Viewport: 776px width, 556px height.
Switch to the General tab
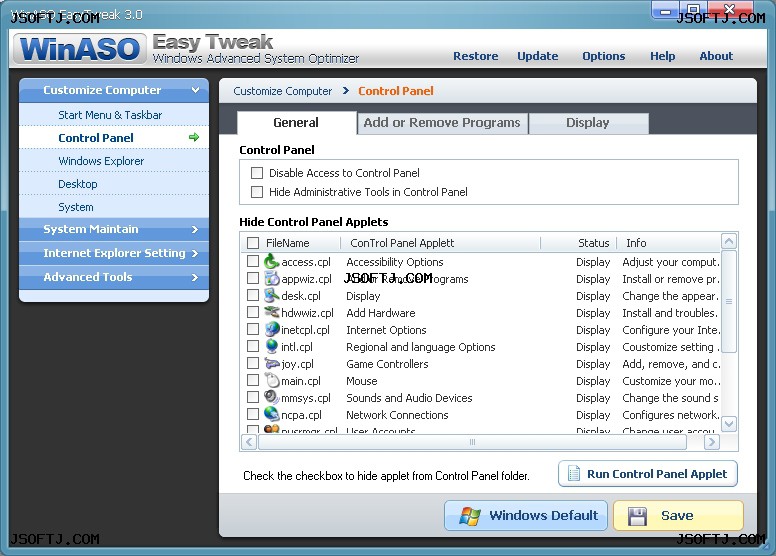(x=296, y=123)
